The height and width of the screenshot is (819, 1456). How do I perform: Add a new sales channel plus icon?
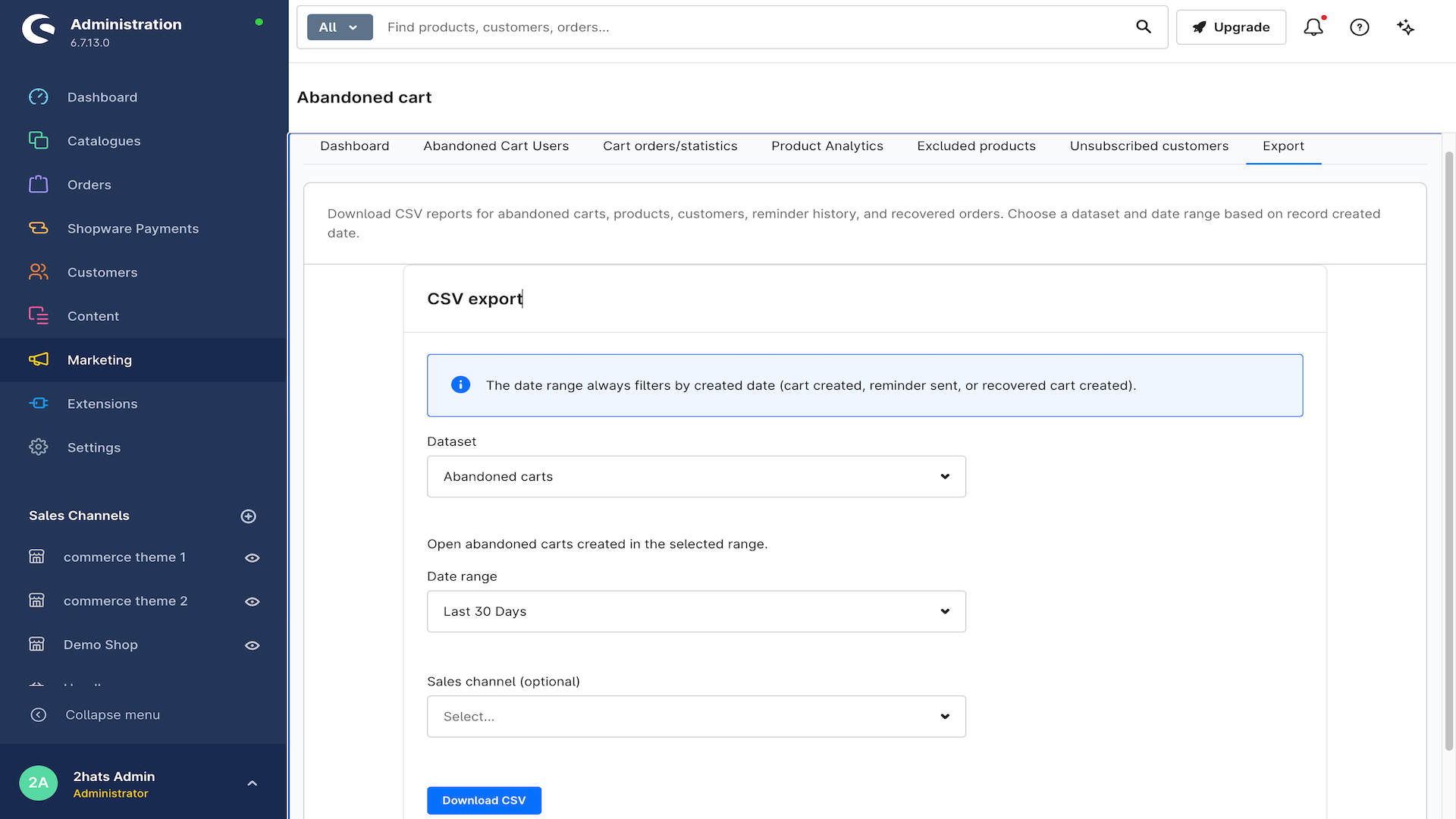[x=248, y=516]
